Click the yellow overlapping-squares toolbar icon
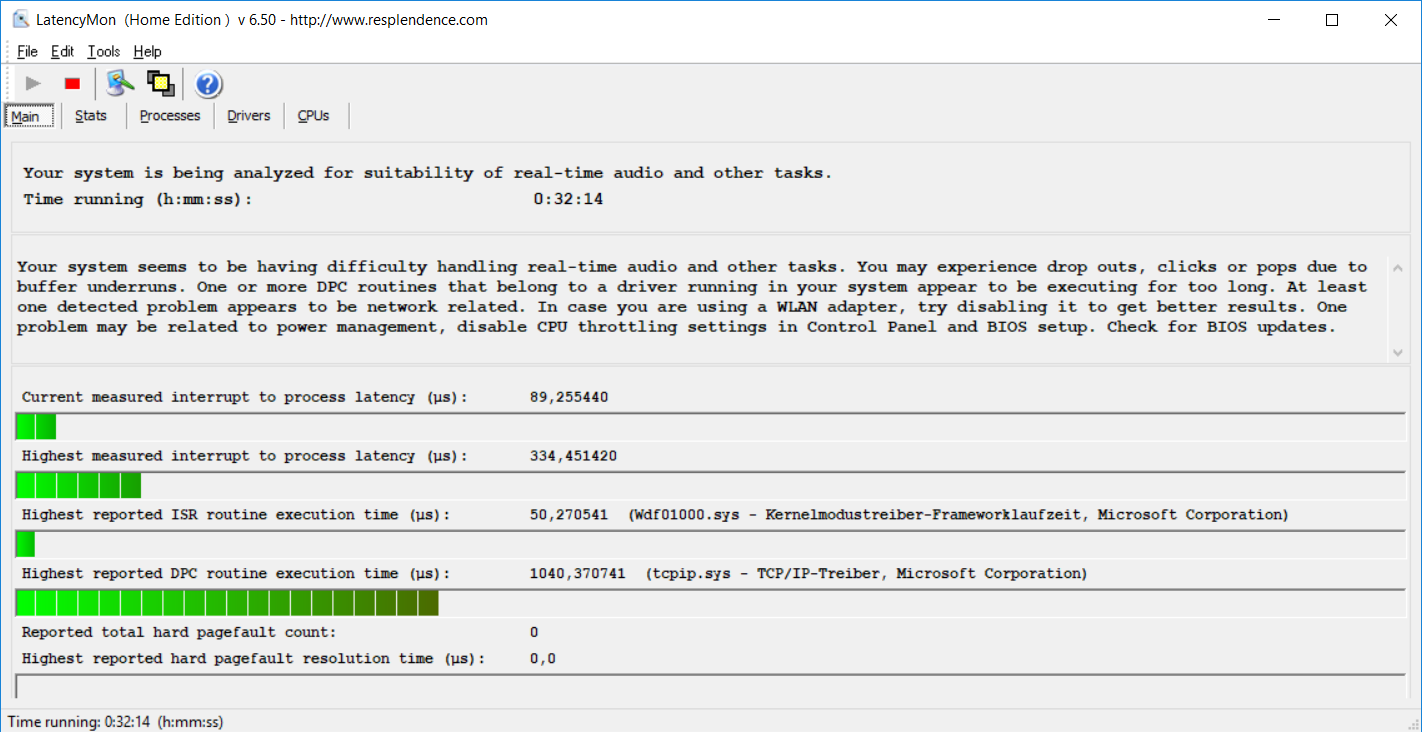The image size is (1422, 732). (160, 84)
